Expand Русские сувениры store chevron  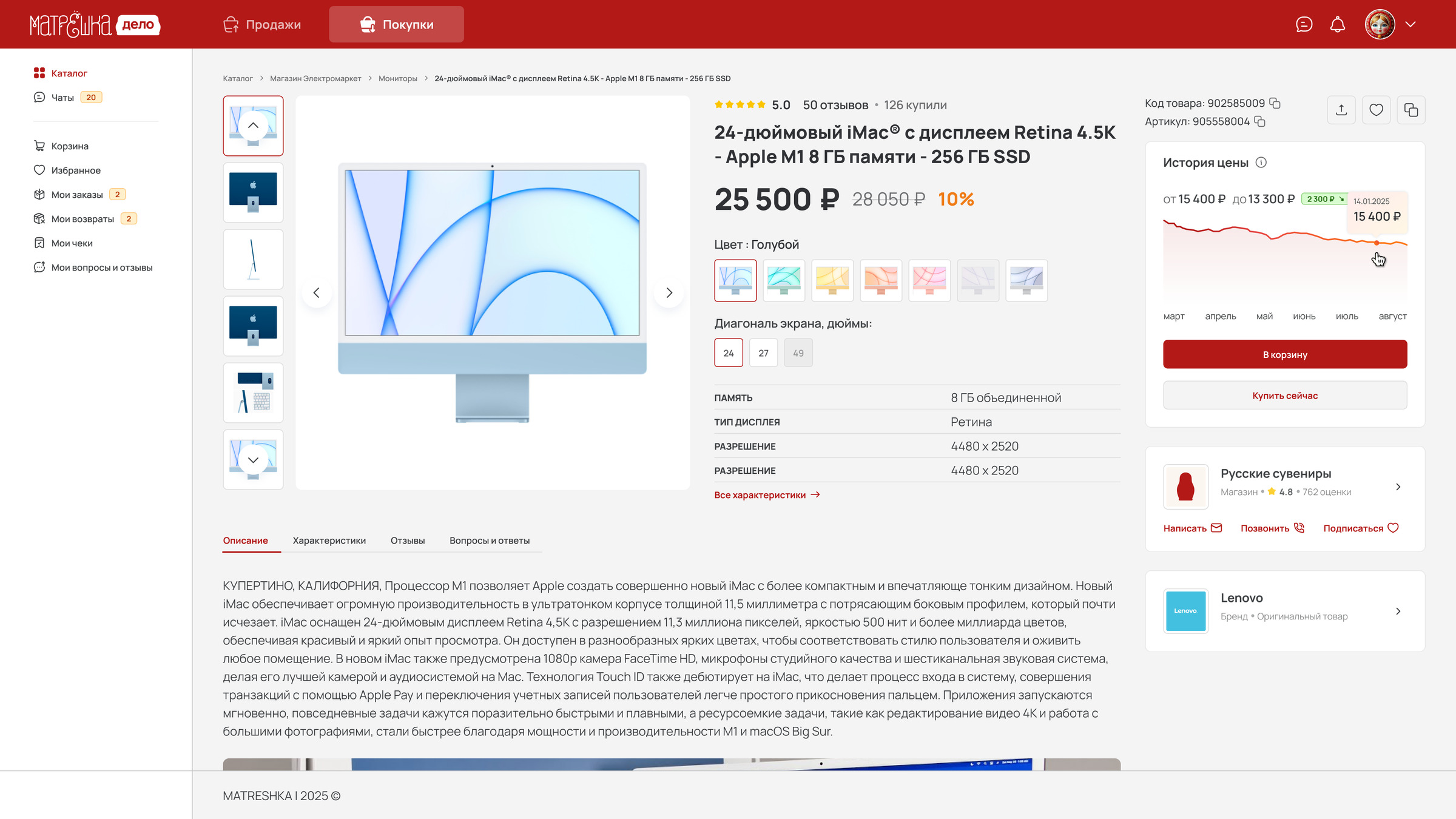1398,487
